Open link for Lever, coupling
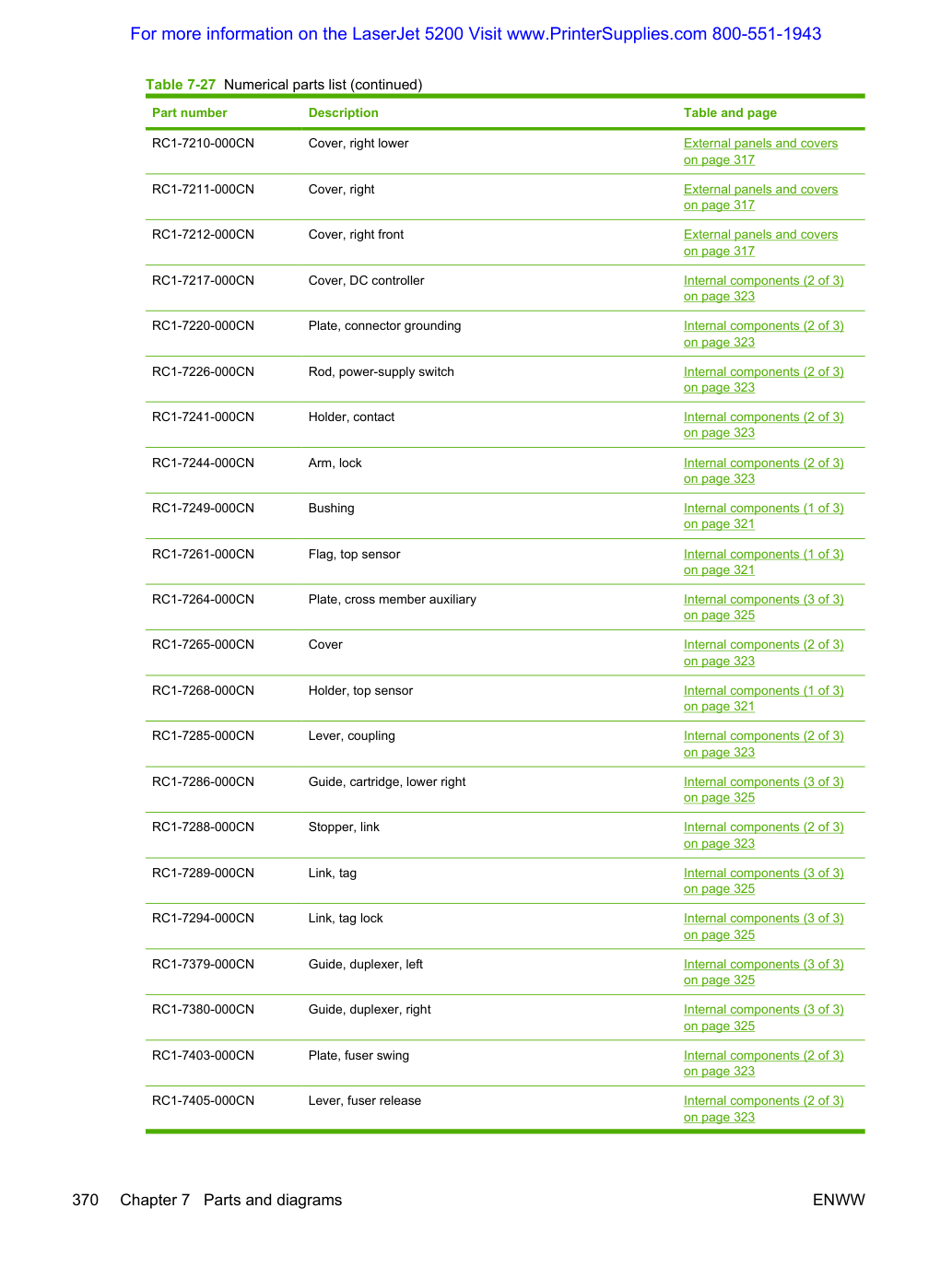952x1267 pixels. (763, 744)
